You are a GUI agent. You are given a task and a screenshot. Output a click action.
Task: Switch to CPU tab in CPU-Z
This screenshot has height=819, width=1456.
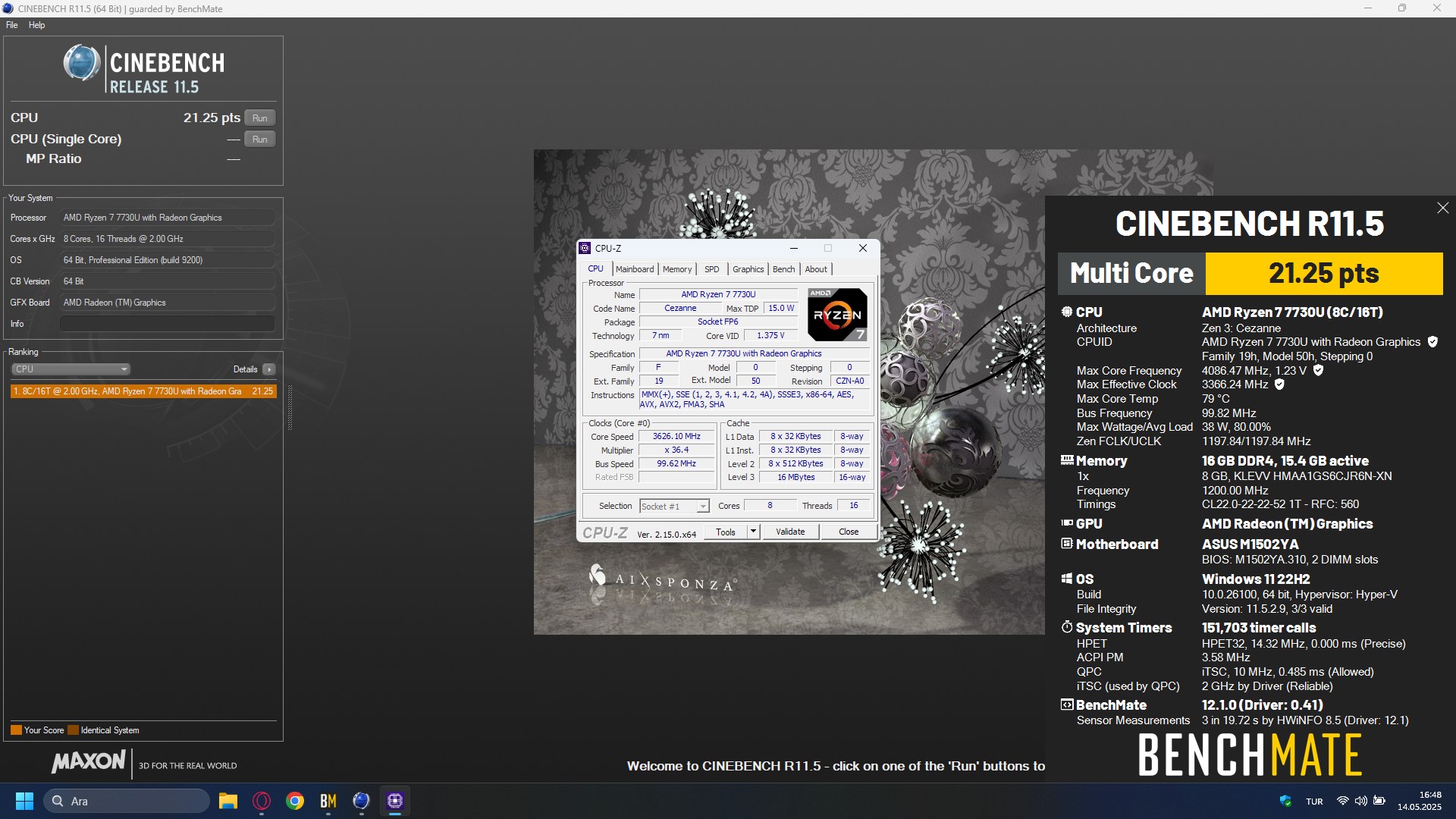pos(596,269)
